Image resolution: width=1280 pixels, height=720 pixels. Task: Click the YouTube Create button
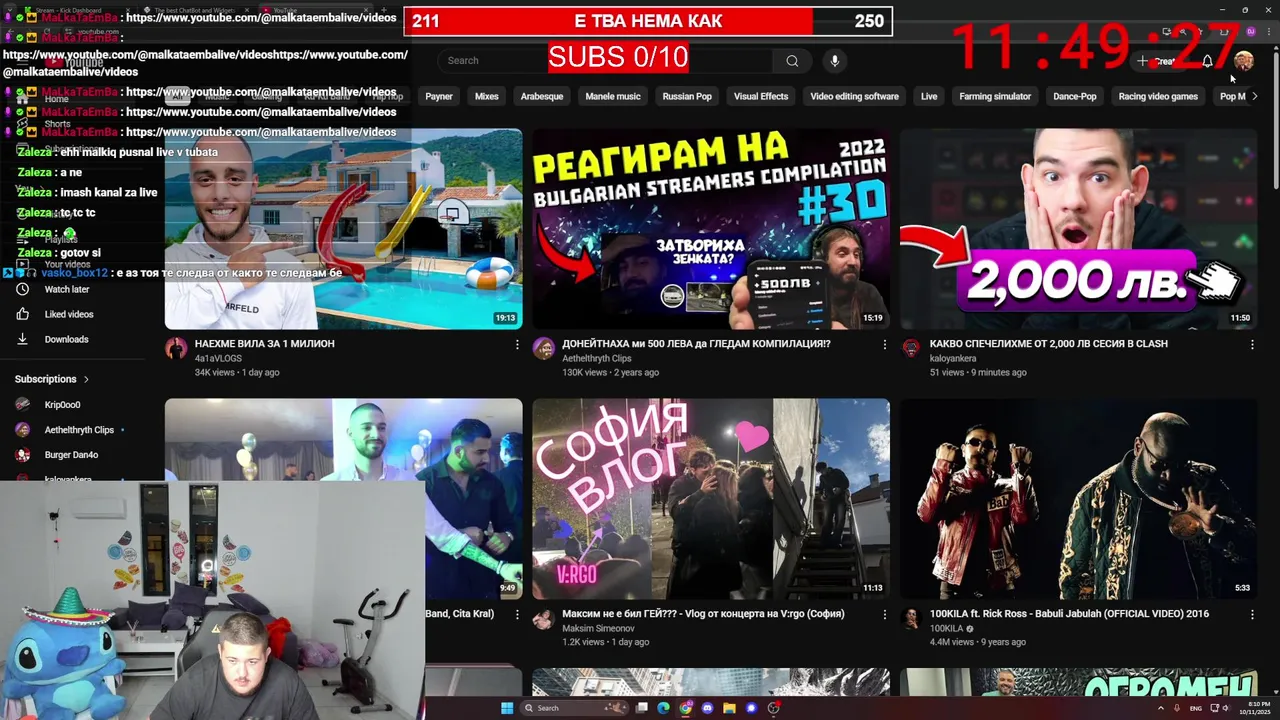(1159, 61)
